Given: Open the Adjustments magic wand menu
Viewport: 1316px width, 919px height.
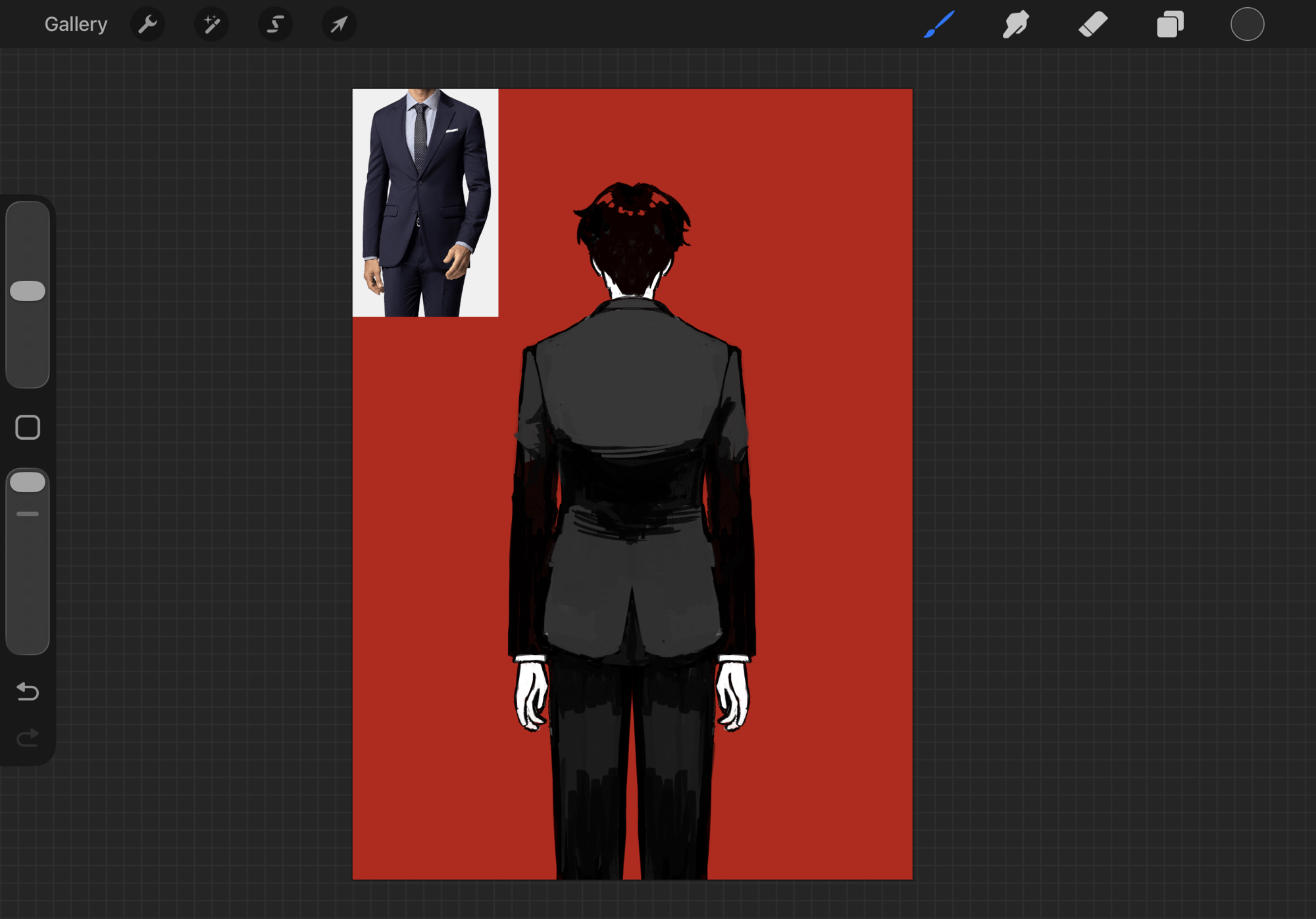Looking at the screenshot, I should click(x=211, y=25).
